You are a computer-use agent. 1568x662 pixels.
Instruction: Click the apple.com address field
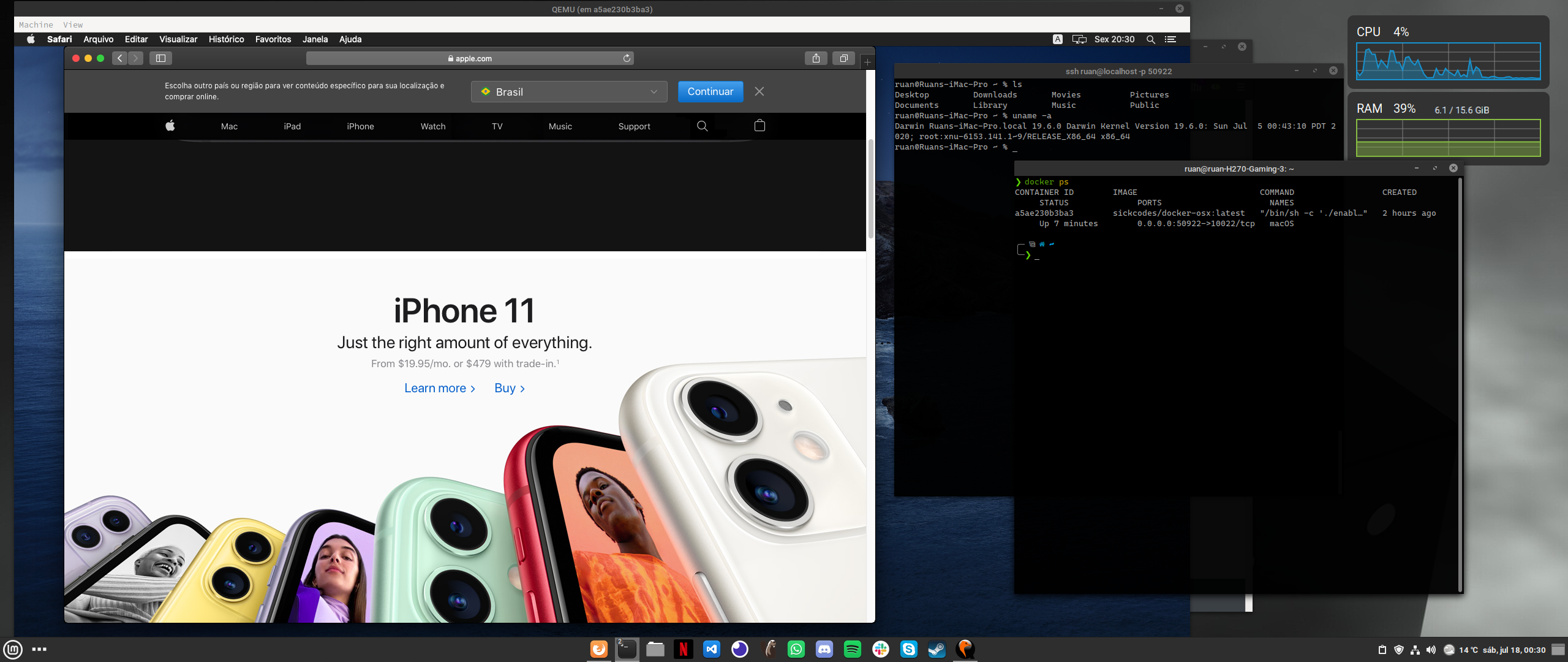[x=470, y=58]
